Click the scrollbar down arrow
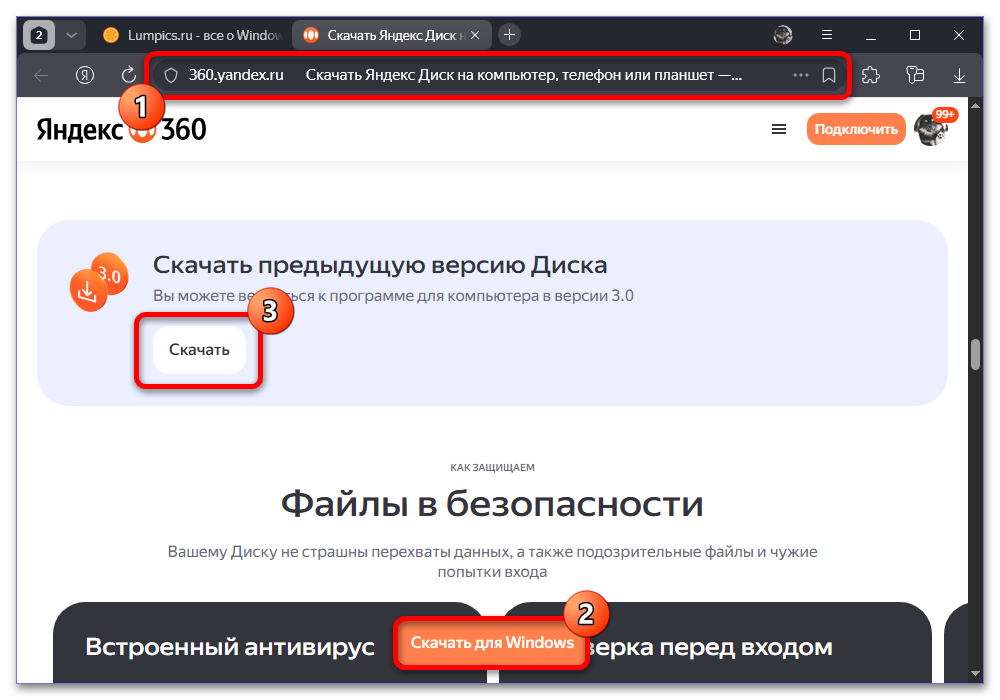Screen dimensions: 1000x700 [974, 673]
